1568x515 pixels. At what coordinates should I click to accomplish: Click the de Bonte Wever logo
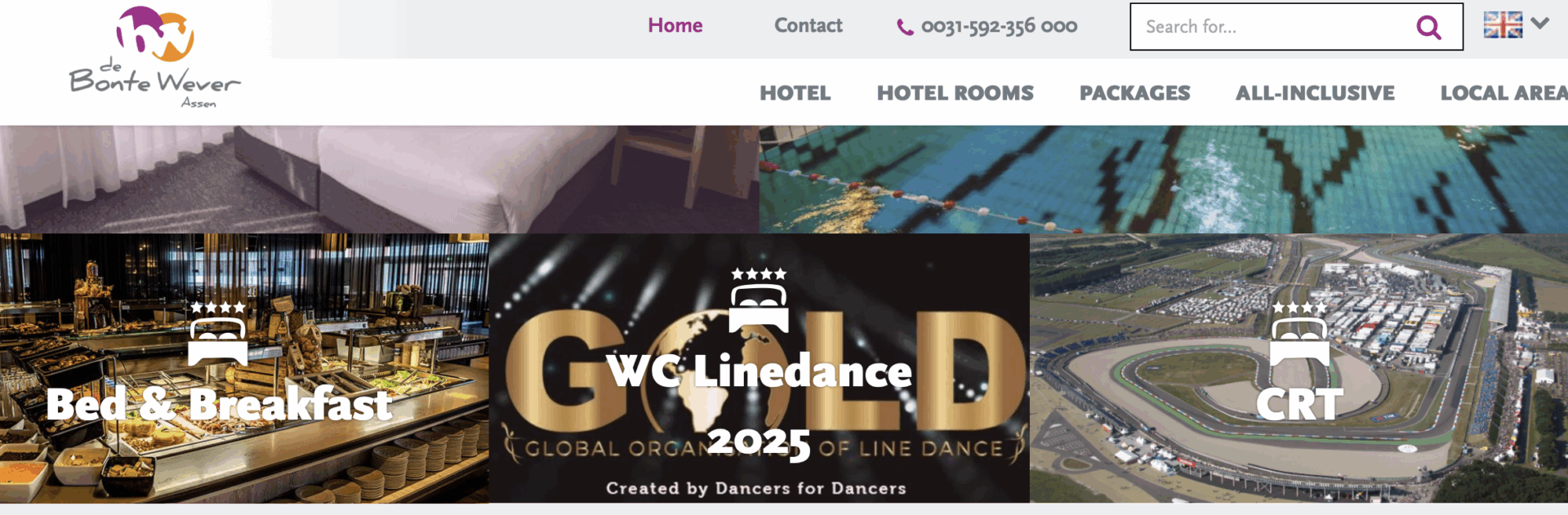coord(155,57)
